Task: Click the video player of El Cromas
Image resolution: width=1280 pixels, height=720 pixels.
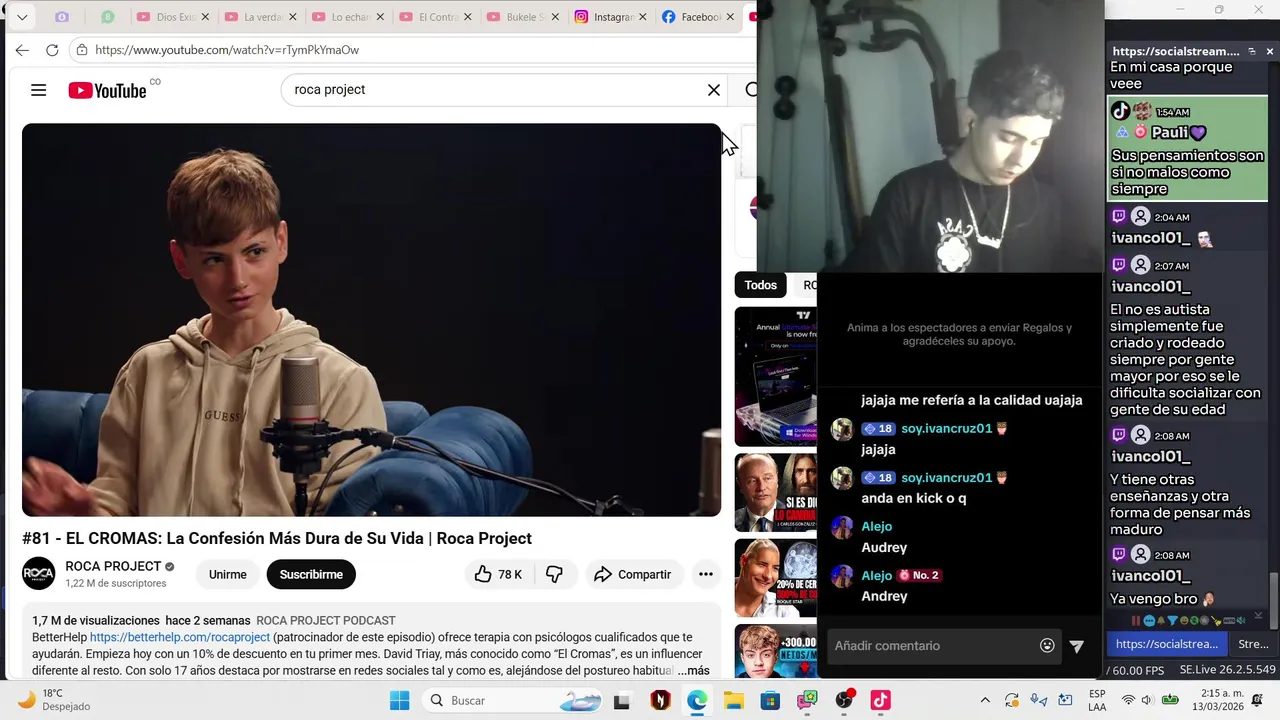Action: 371,320
